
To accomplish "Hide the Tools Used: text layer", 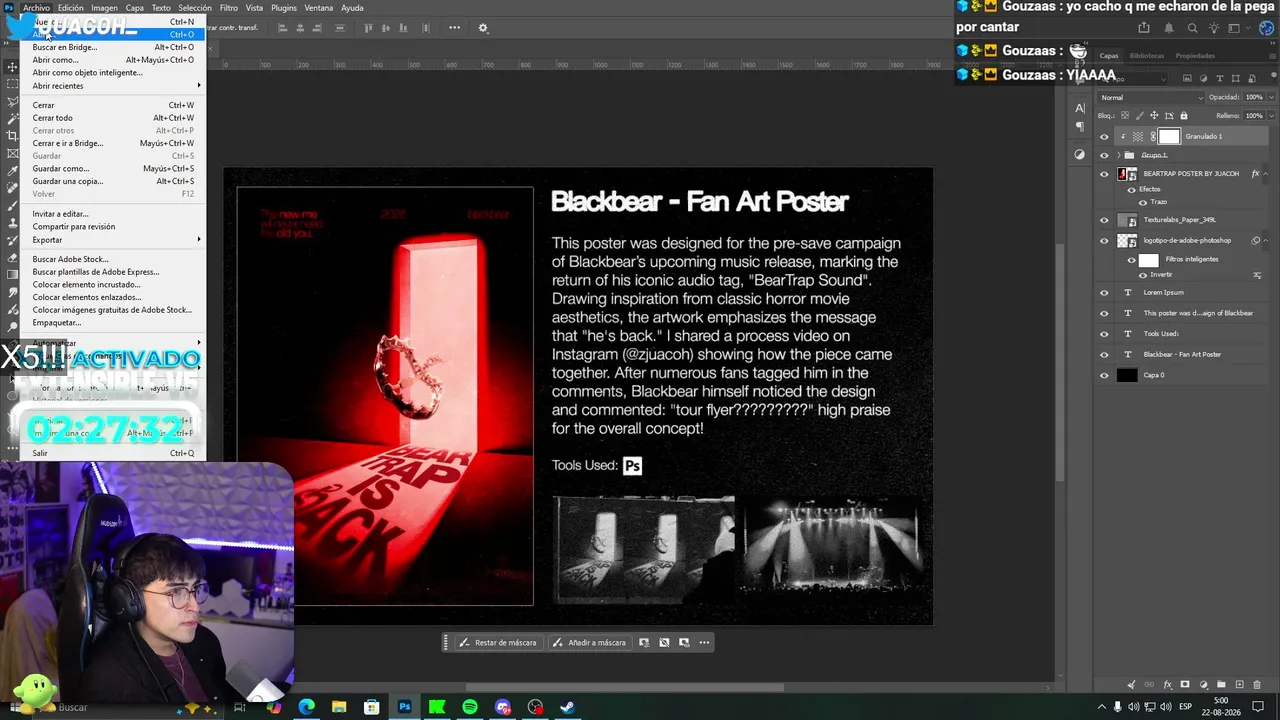I will (x=1104, y=334).
